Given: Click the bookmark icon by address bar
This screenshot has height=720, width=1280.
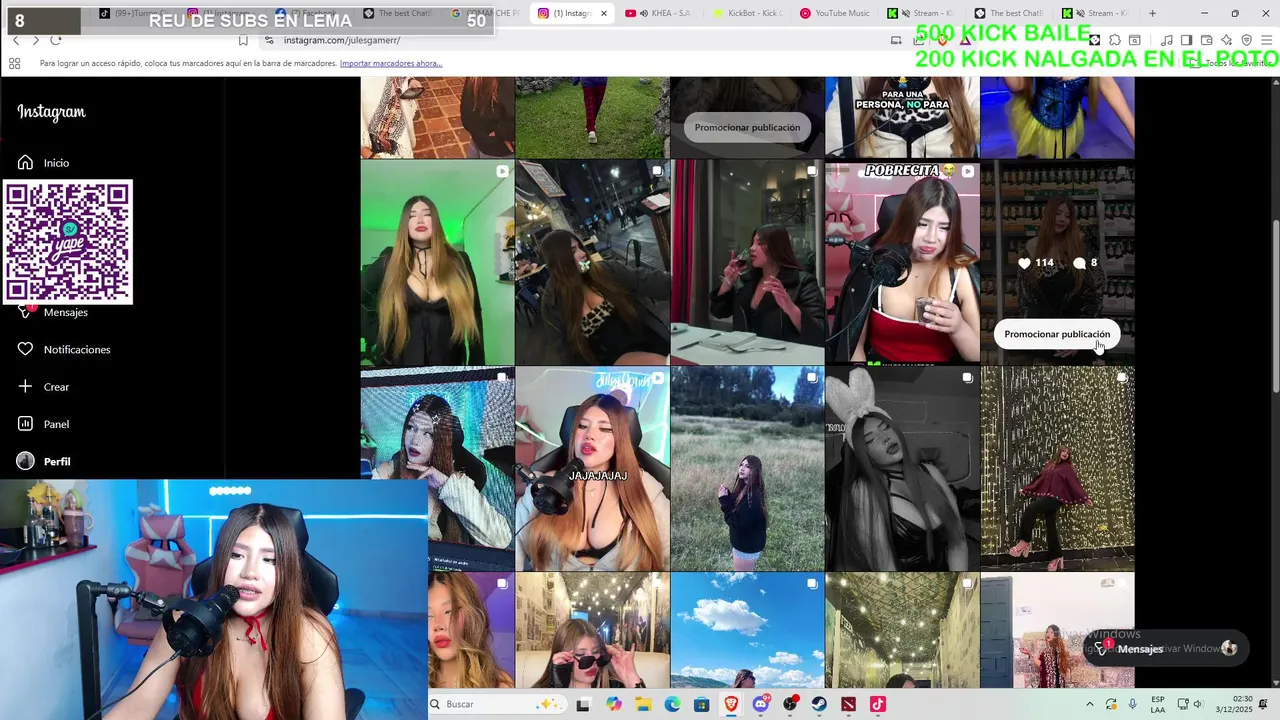Looking at the screenshot, I should pyautogui.click(x=243, y=40).
